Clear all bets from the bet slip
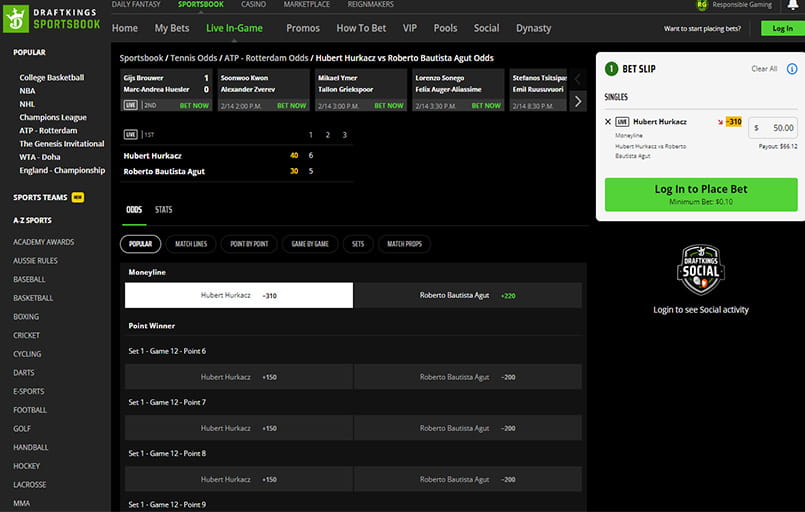This screenshot has height=512, width=805. click(x=764, y=69)
